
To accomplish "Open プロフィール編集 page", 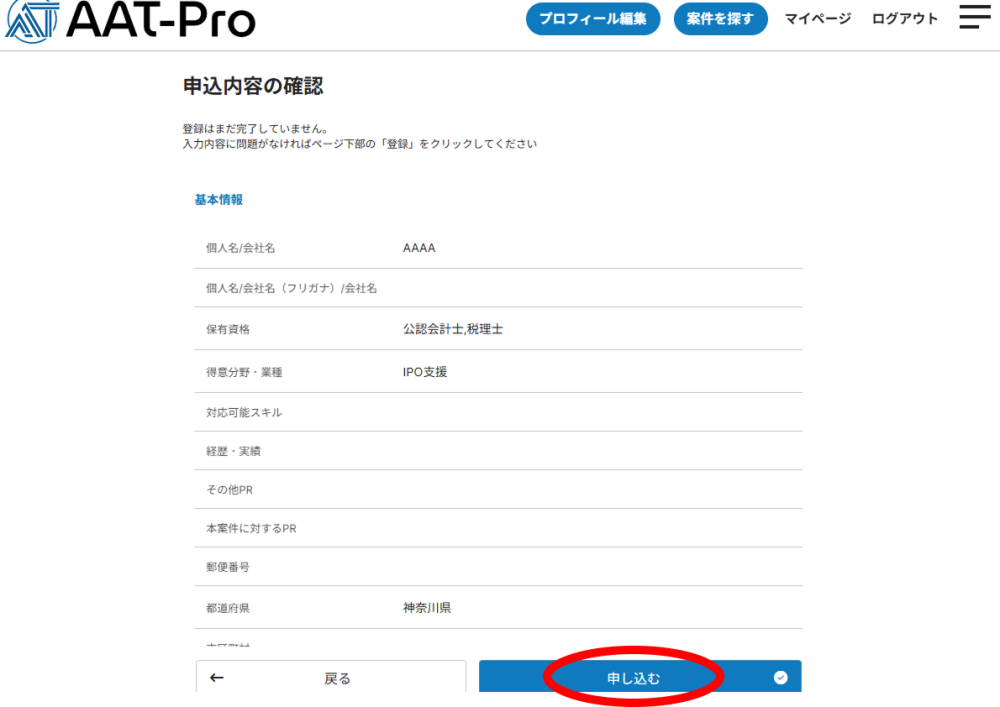I will click(x=593, y=19).
